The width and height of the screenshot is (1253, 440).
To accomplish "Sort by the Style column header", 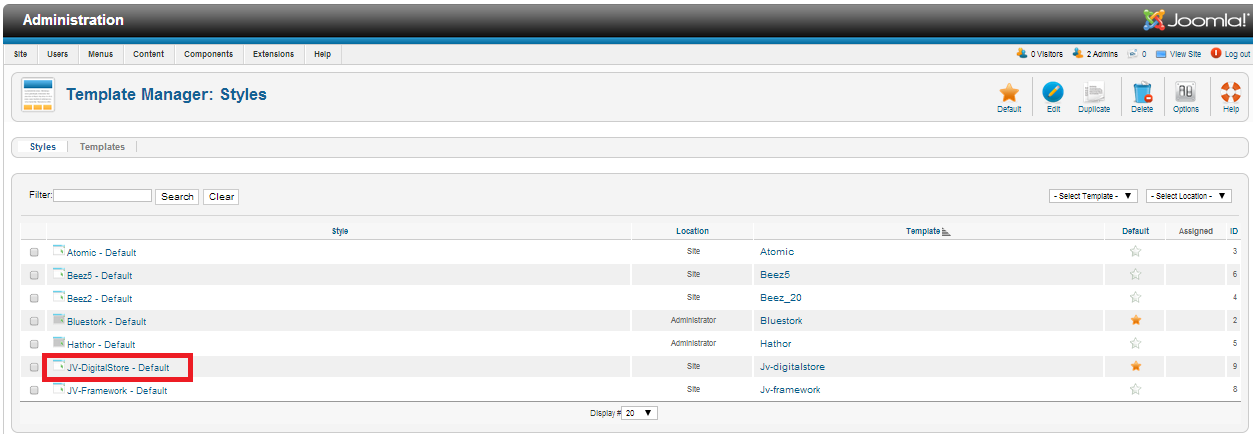I will pyautogui.click(x=340, y=232).
